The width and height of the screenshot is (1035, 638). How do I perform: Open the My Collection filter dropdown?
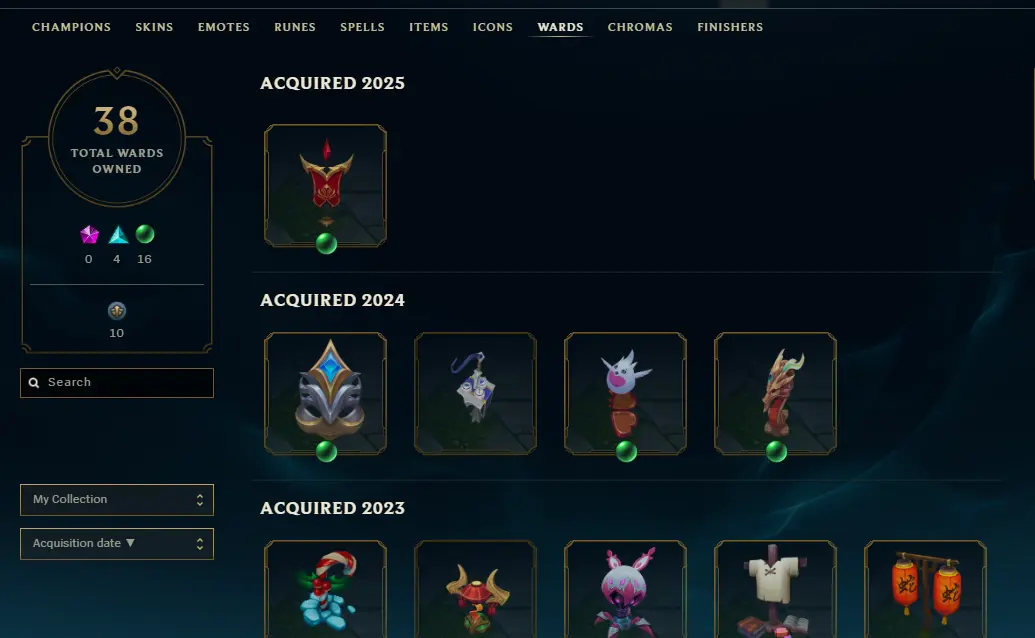pyautogui.click(x=117, y=499)
